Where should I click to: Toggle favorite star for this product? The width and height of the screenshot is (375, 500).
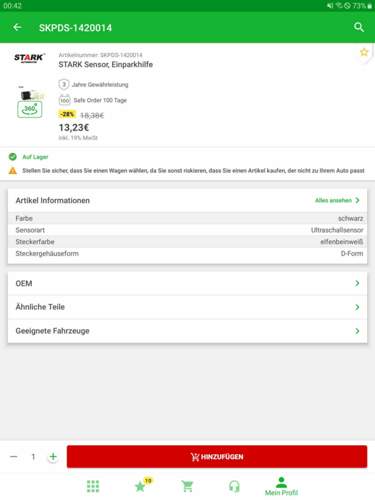(364, 52)
